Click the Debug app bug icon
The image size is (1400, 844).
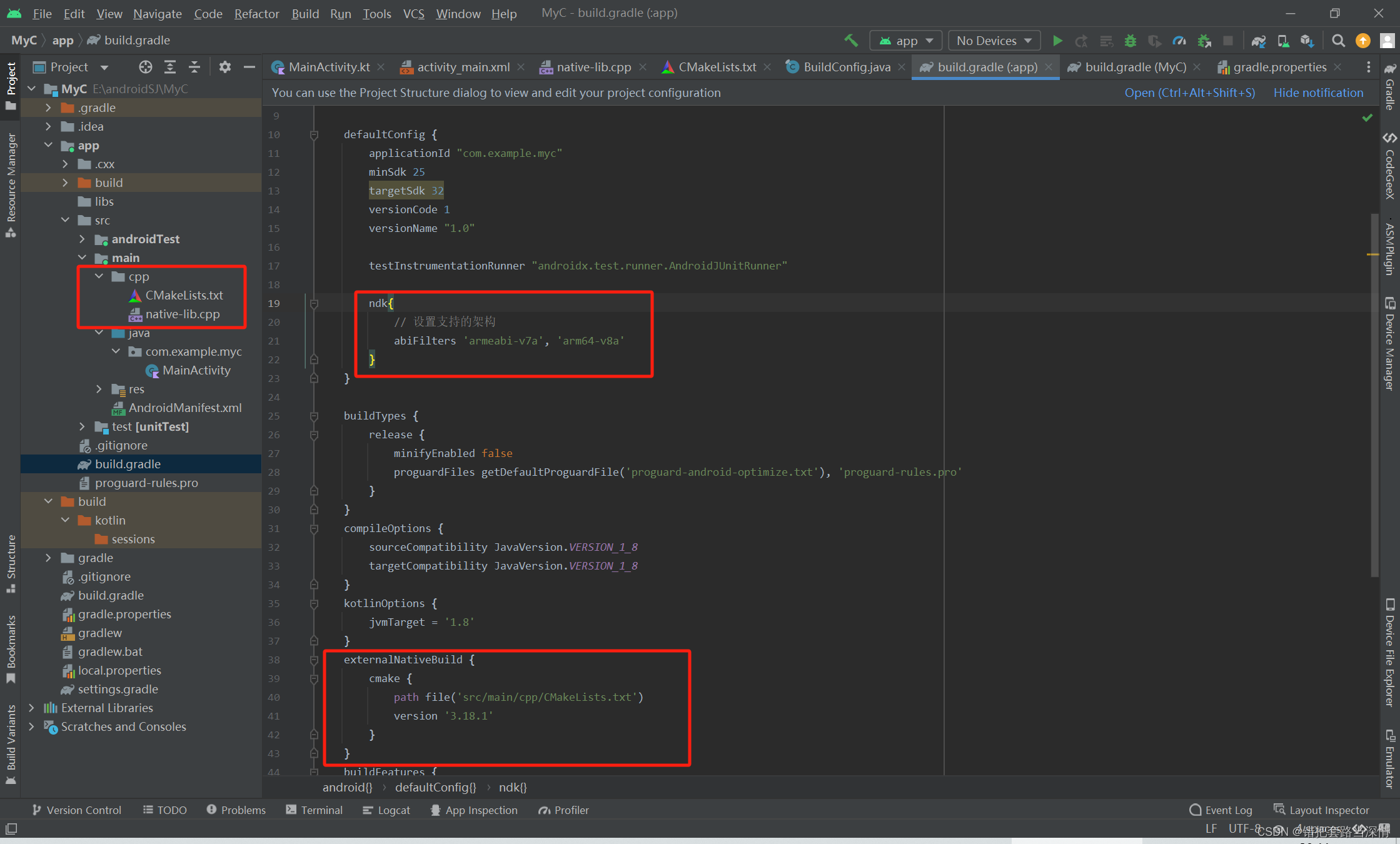tap(1130, 41)
